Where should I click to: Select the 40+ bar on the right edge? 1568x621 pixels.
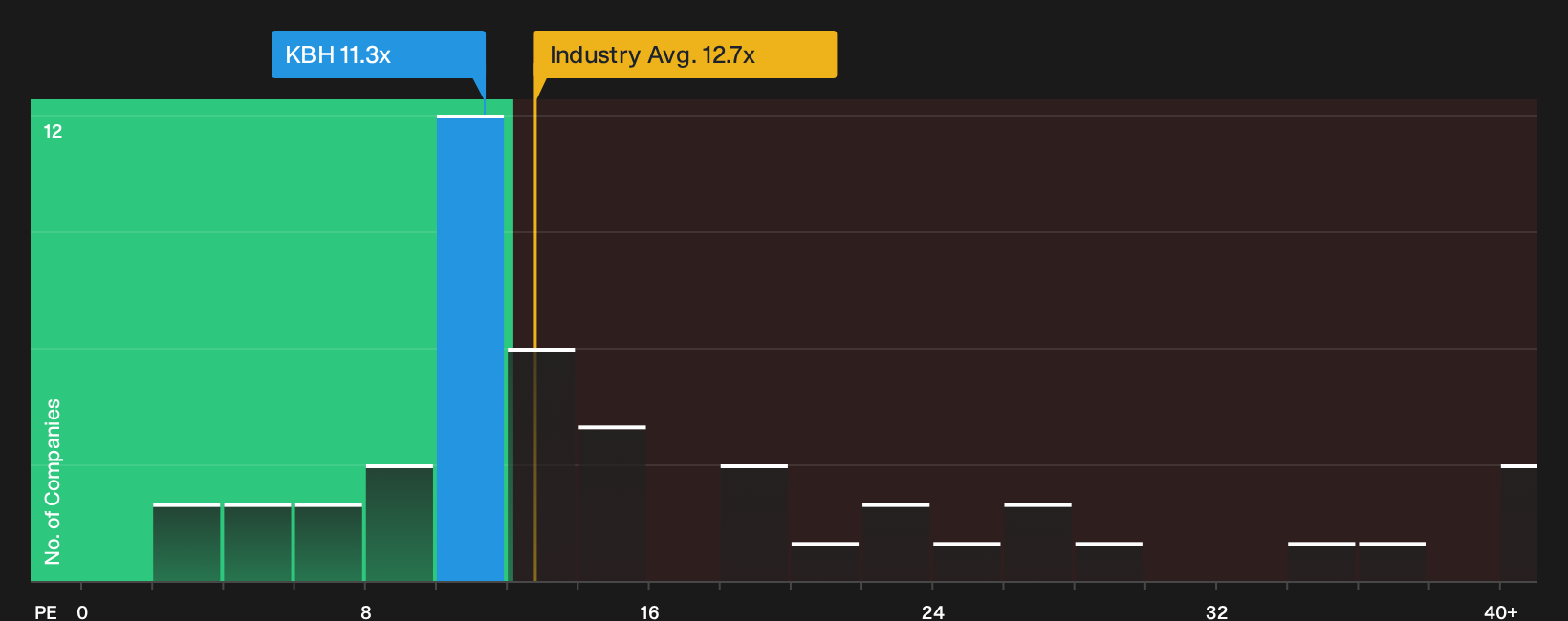(x=1519, y=523)
